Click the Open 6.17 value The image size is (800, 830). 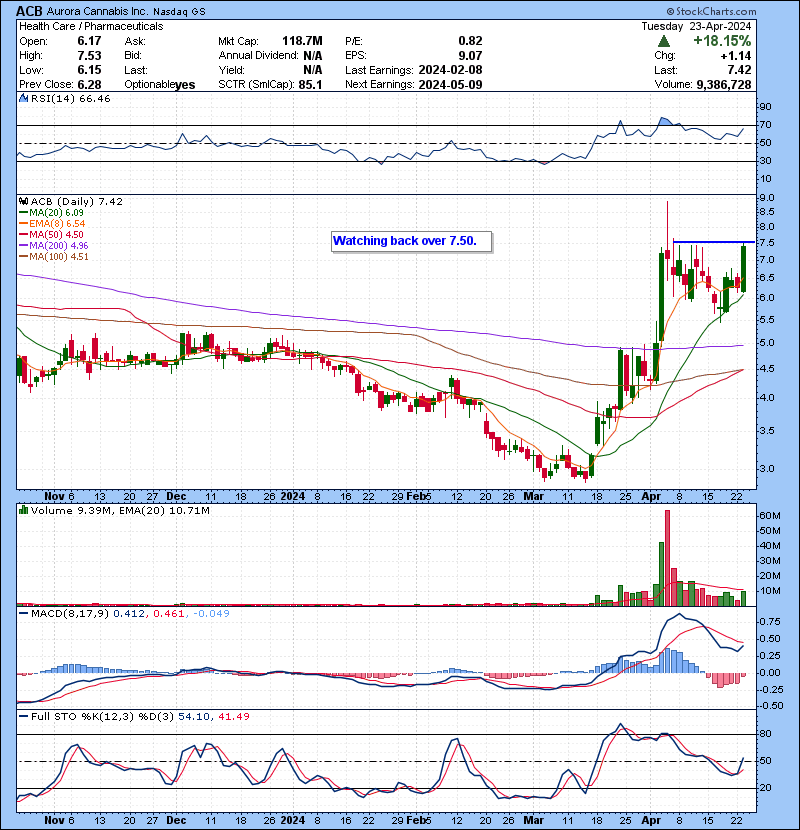89,41
